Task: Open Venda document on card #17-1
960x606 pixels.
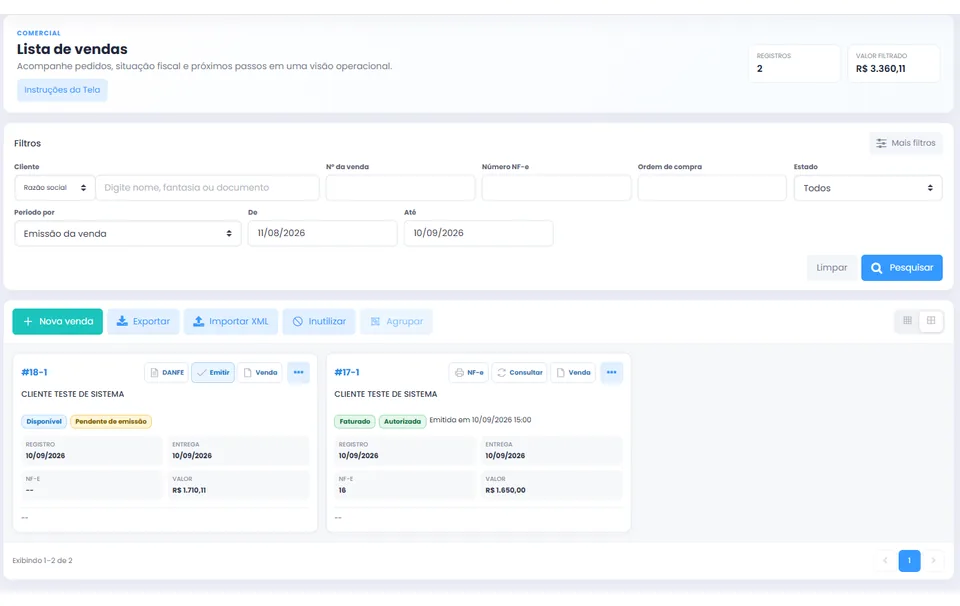Action: coord(573,372)
